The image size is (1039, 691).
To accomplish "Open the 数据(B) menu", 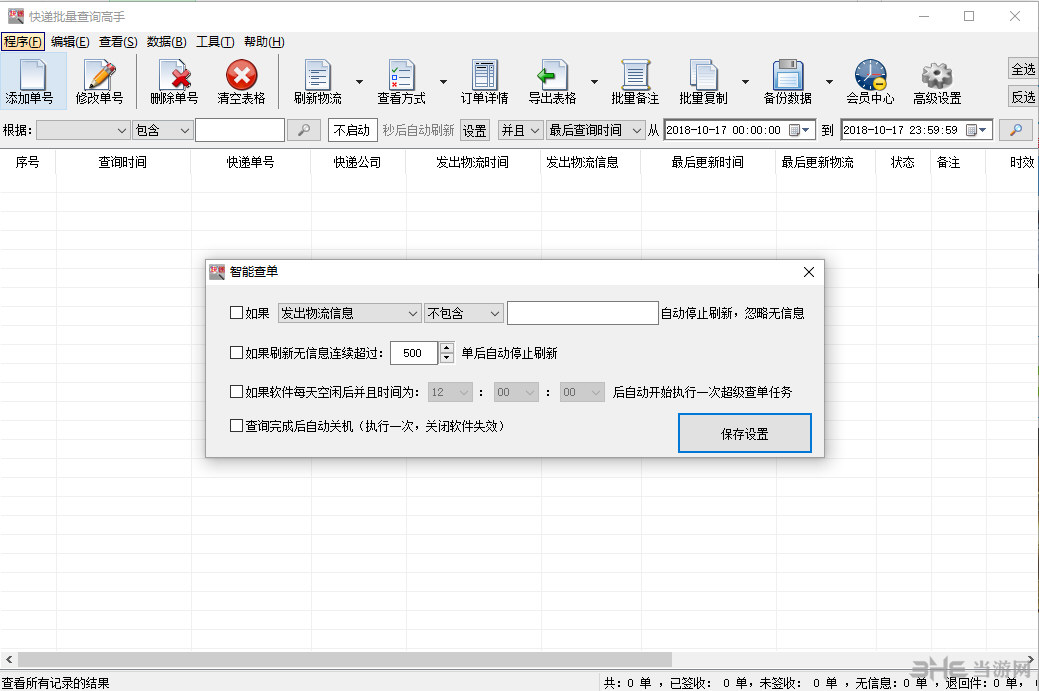I will pos(166,42).
